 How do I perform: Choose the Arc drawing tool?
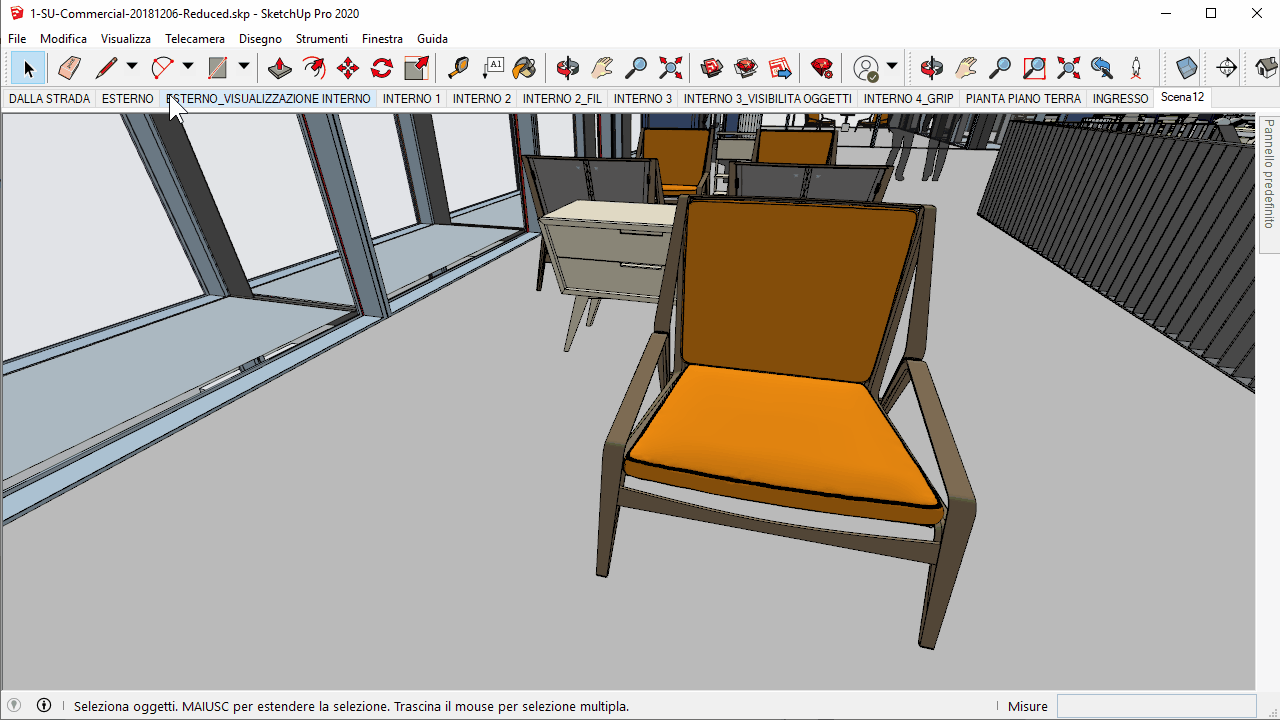coord(162,68)
